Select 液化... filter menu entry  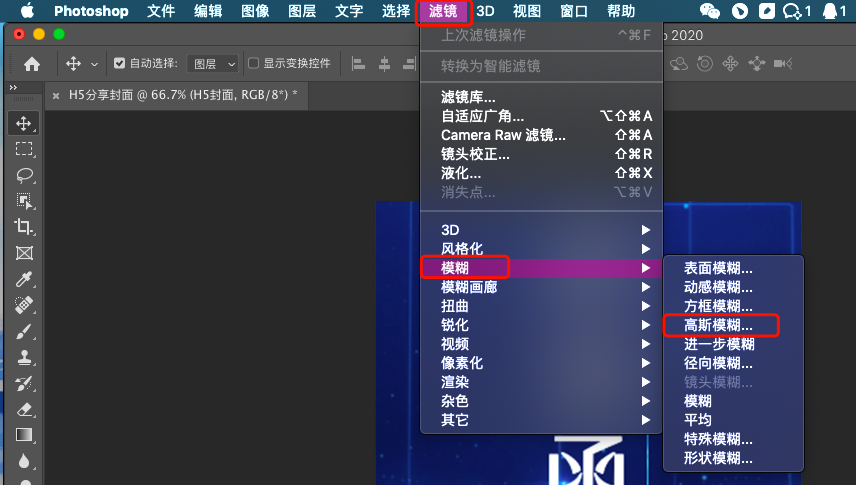tap(461, 173)
